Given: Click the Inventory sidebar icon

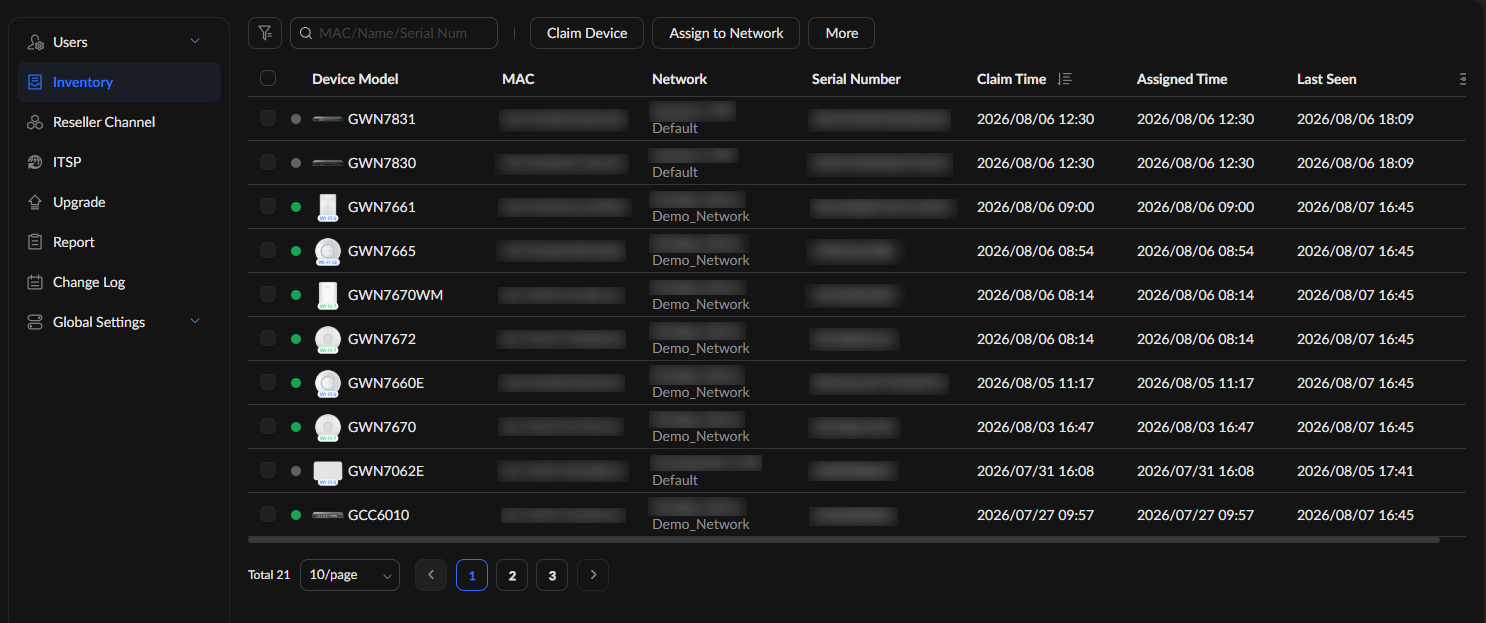Looking at the screenshot, I should click(35, 82).
